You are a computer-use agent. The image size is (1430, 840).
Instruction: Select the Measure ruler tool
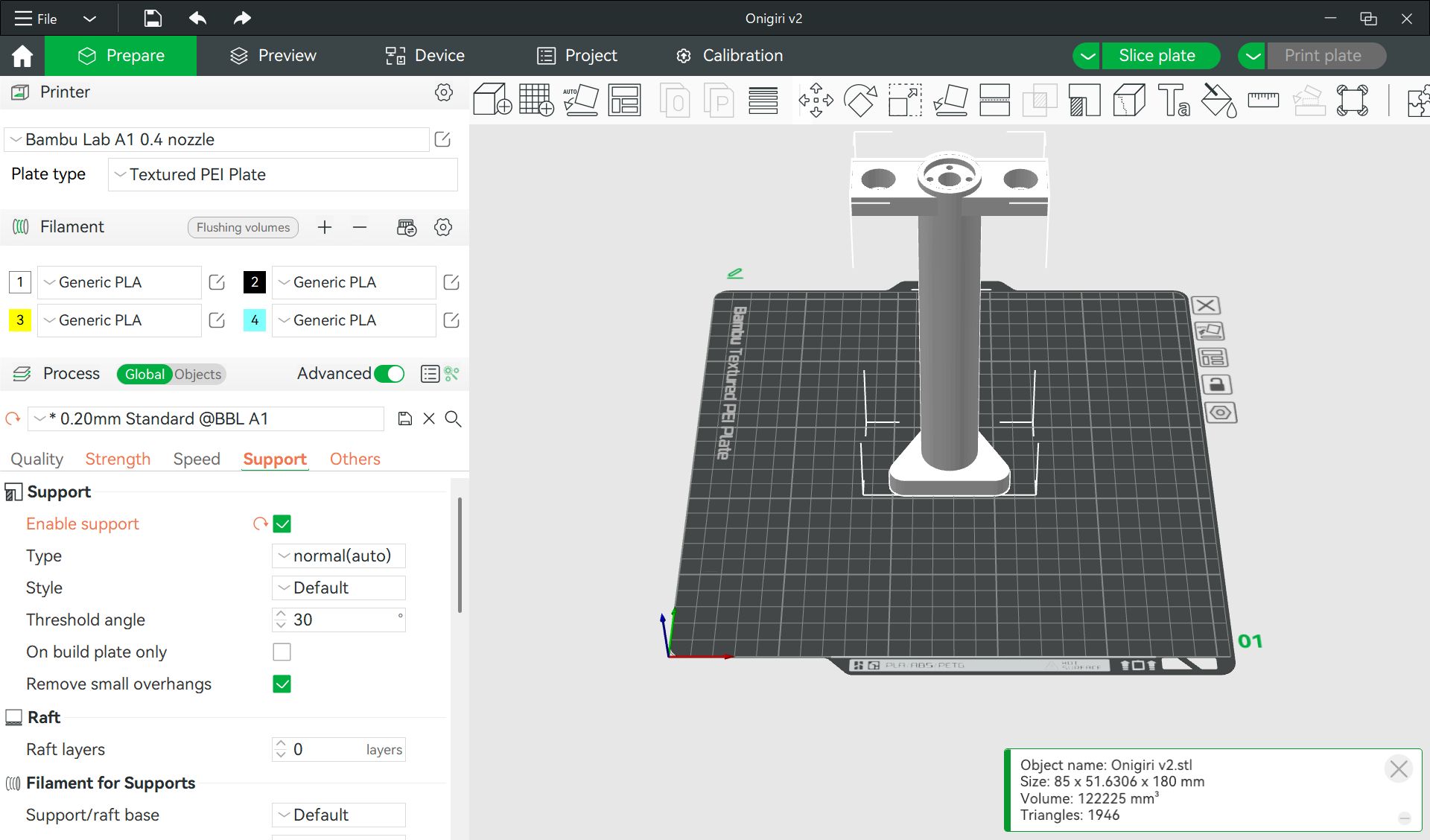point(1263,100)
